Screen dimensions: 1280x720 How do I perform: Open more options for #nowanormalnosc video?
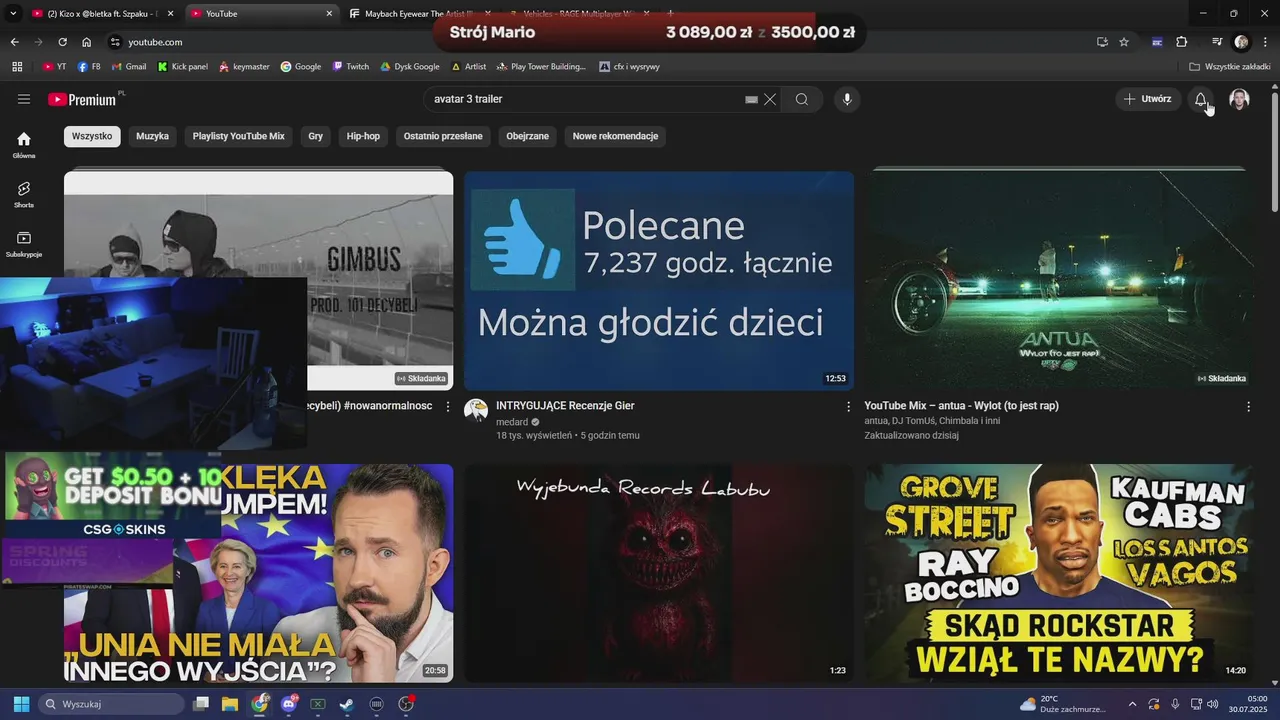pos(448,407)
